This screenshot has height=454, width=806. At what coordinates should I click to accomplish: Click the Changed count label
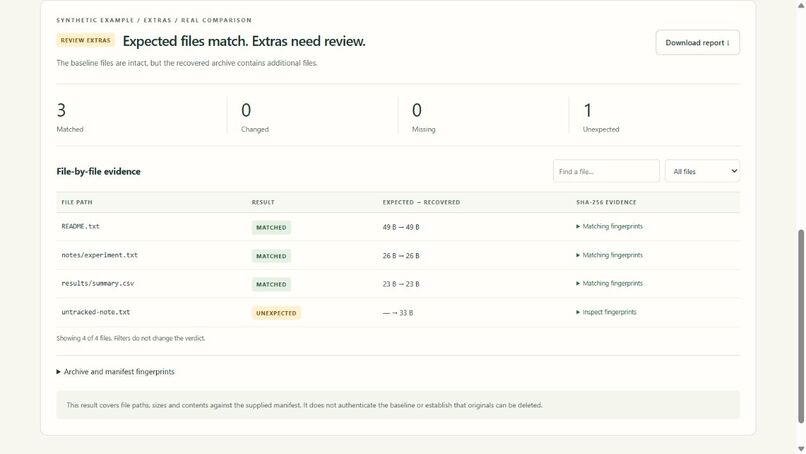(255, 130)
